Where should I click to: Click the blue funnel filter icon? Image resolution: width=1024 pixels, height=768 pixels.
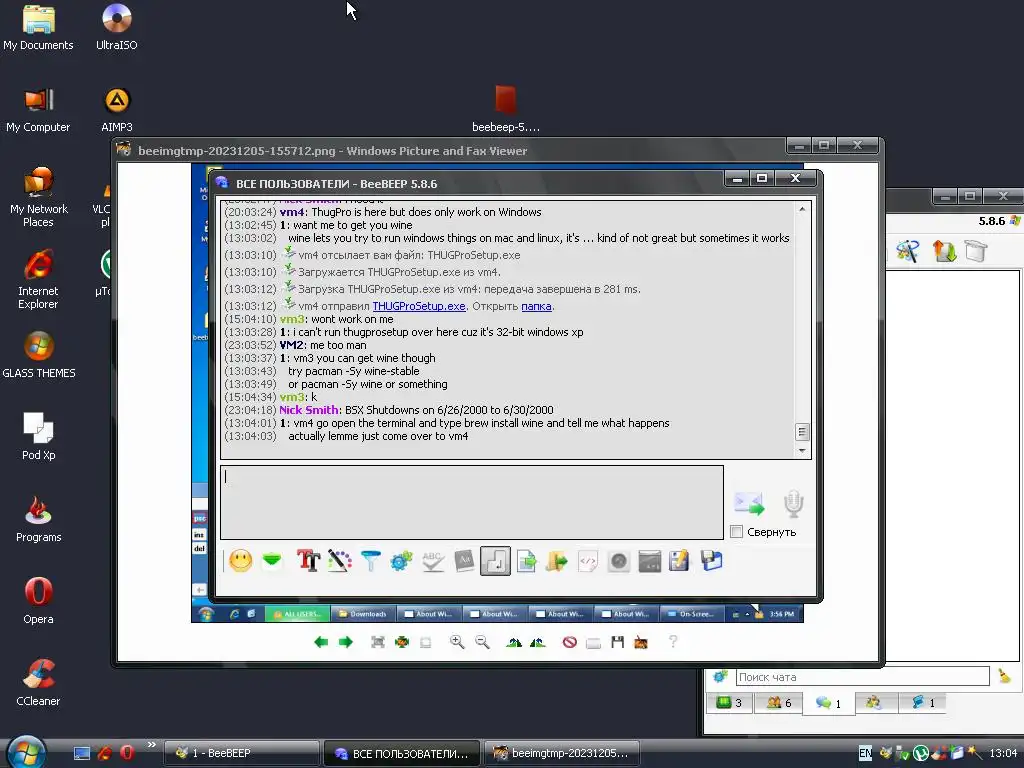click(370, 560)
